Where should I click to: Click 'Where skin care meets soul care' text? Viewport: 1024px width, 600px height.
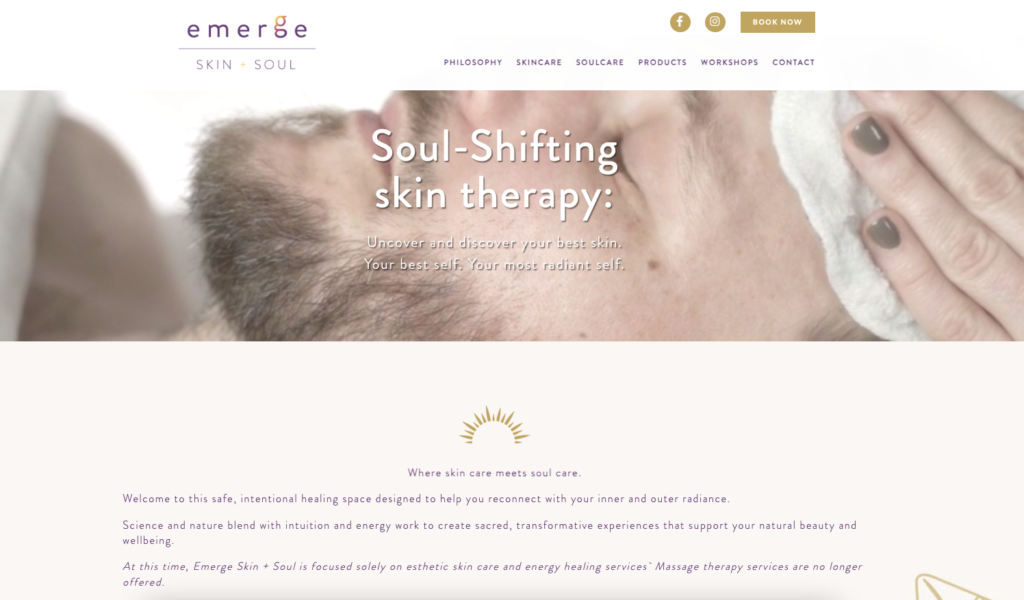click(494, 473)
